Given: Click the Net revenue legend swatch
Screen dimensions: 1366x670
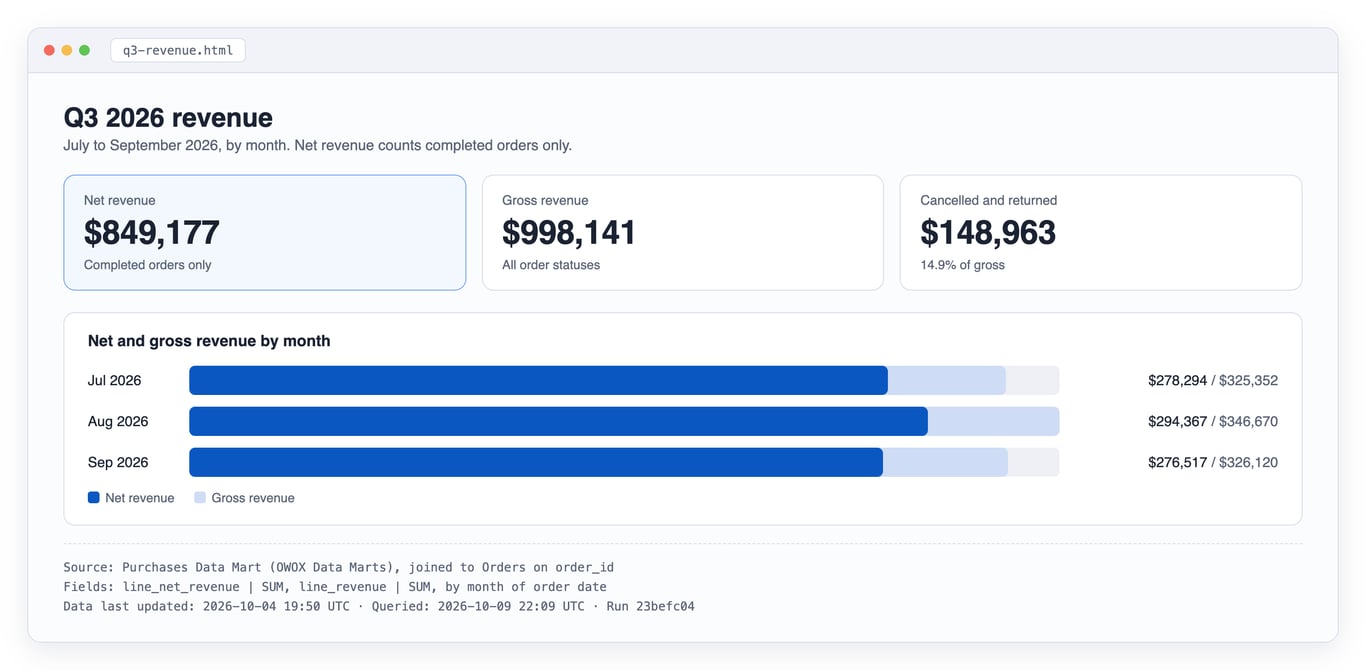Looking at the screenshot, I should (94, 497).
